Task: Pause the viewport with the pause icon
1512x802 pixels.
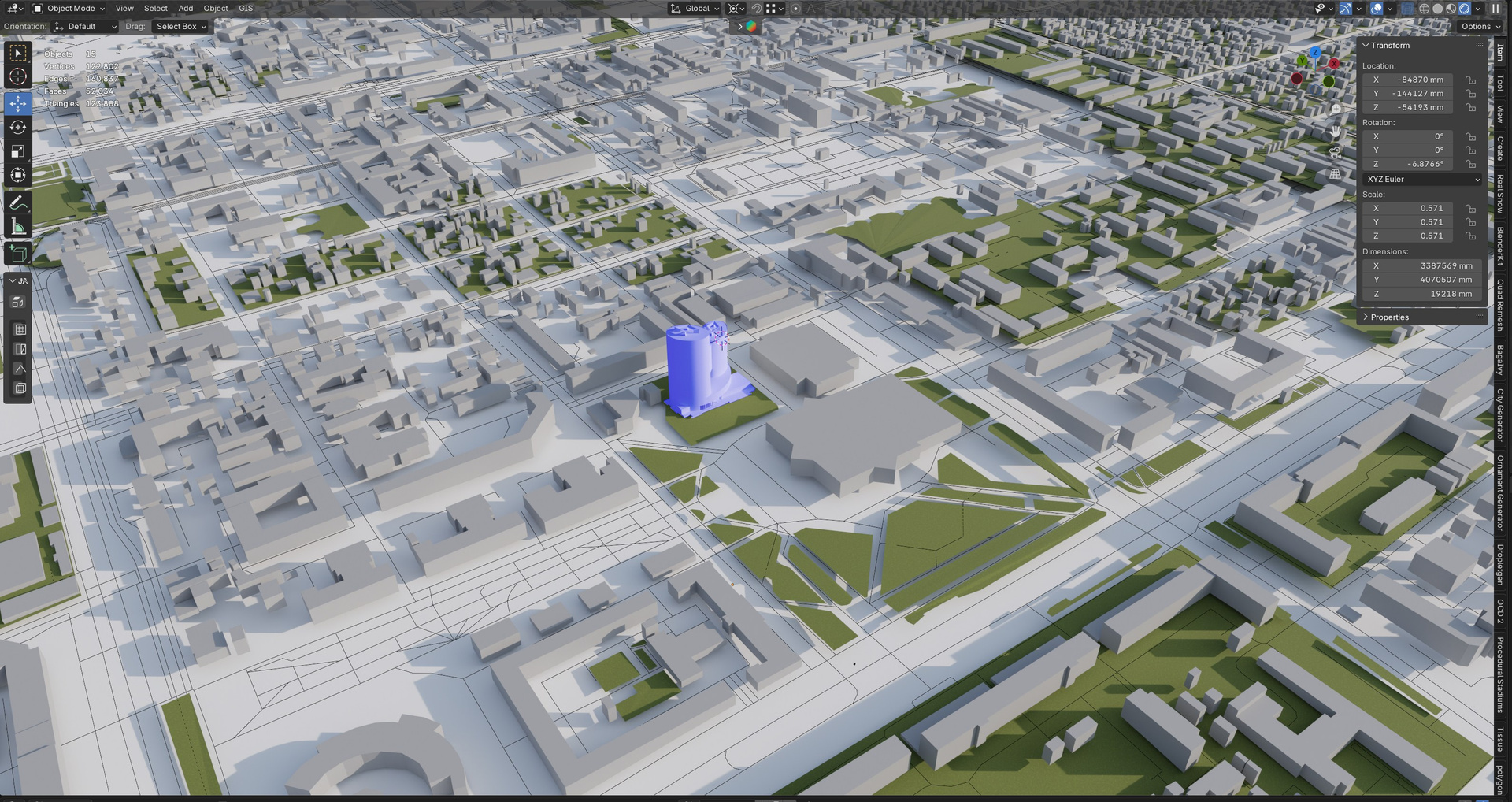Action: [x=1495, y=9]
